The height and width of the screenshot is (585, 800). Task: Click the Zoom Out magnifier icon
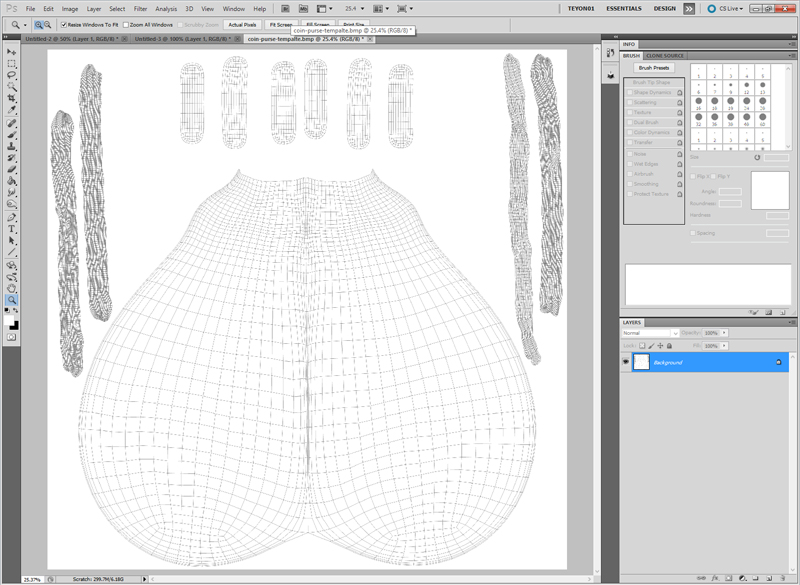(x=49, y=24)
